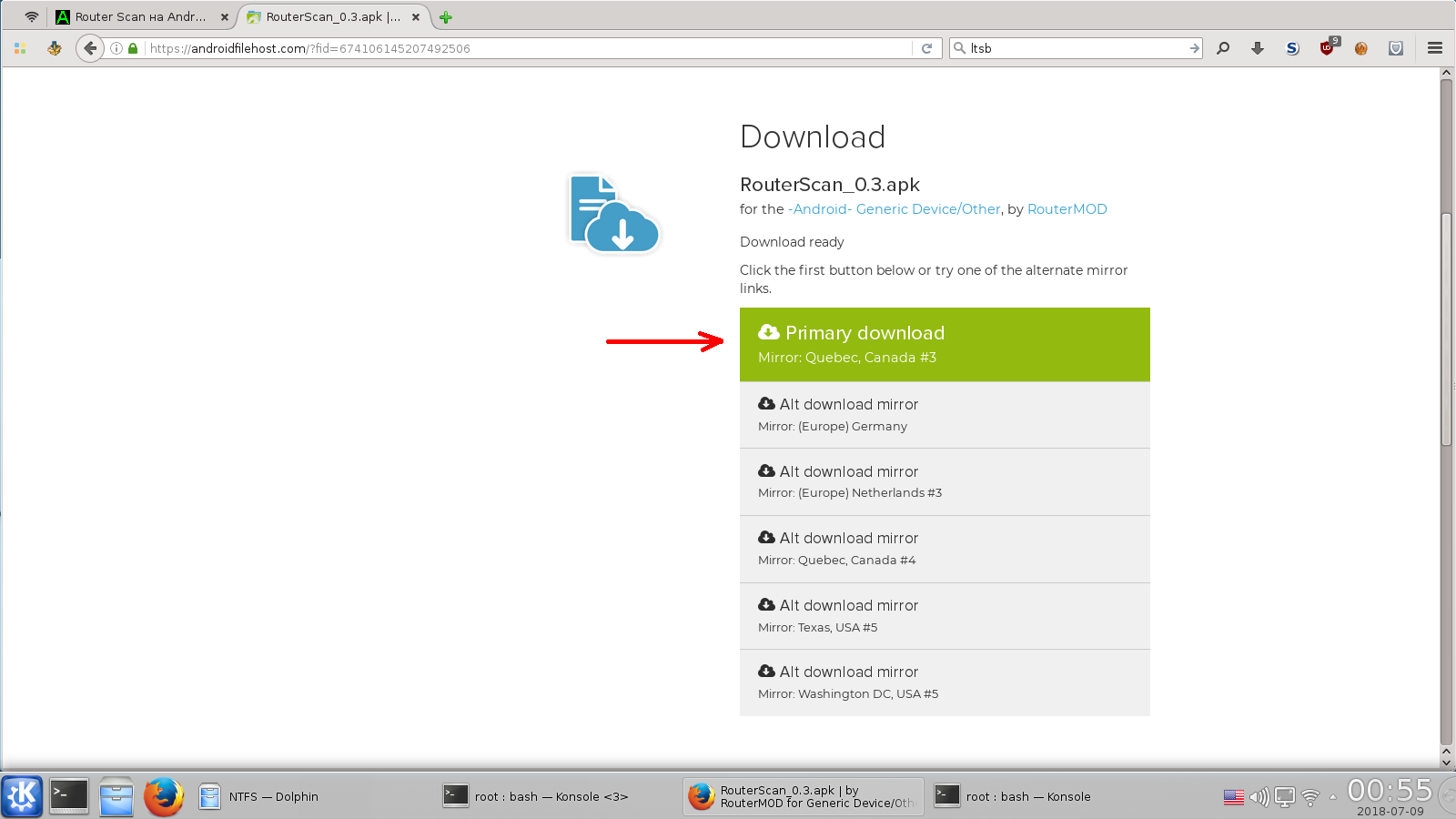The image size is (1456, 819).
Task: Click the green Primary download button
Action: 944,344
